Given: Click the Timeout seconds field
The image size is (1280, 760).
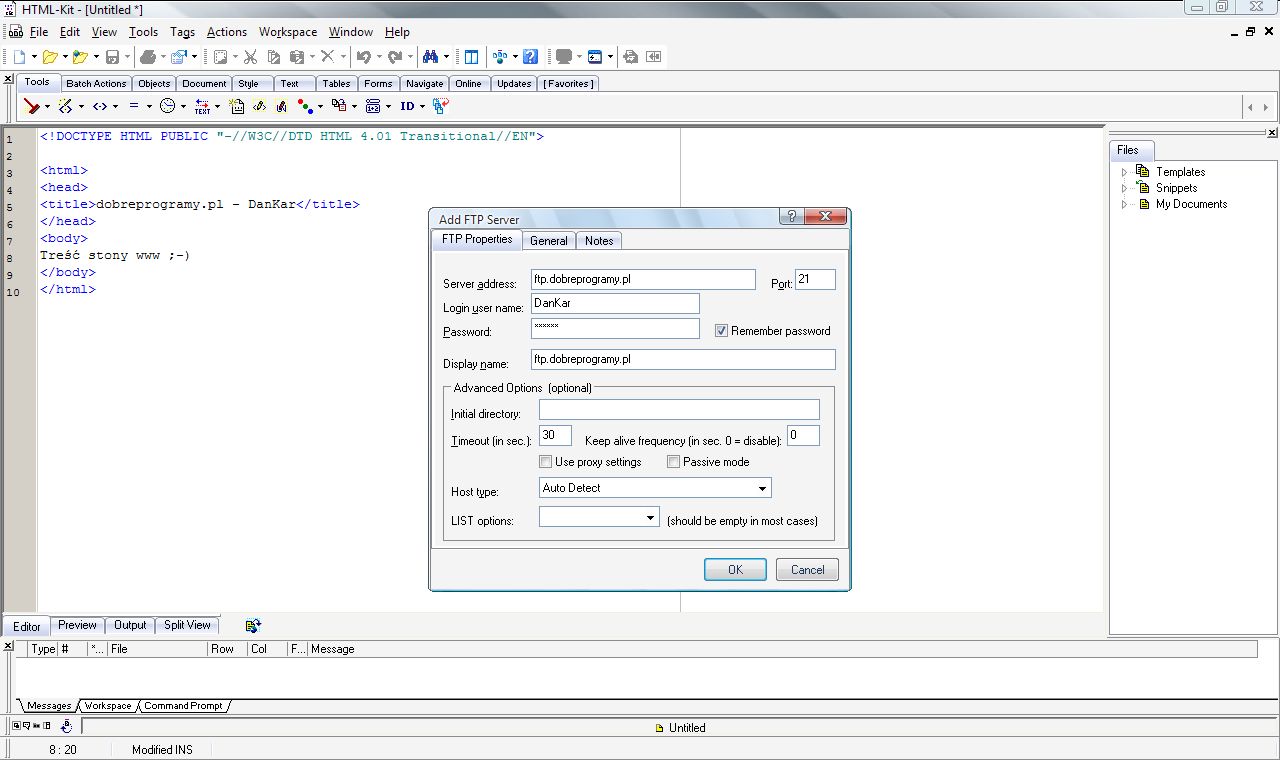Looking at the screenshot, I should [x=555, y=435].
